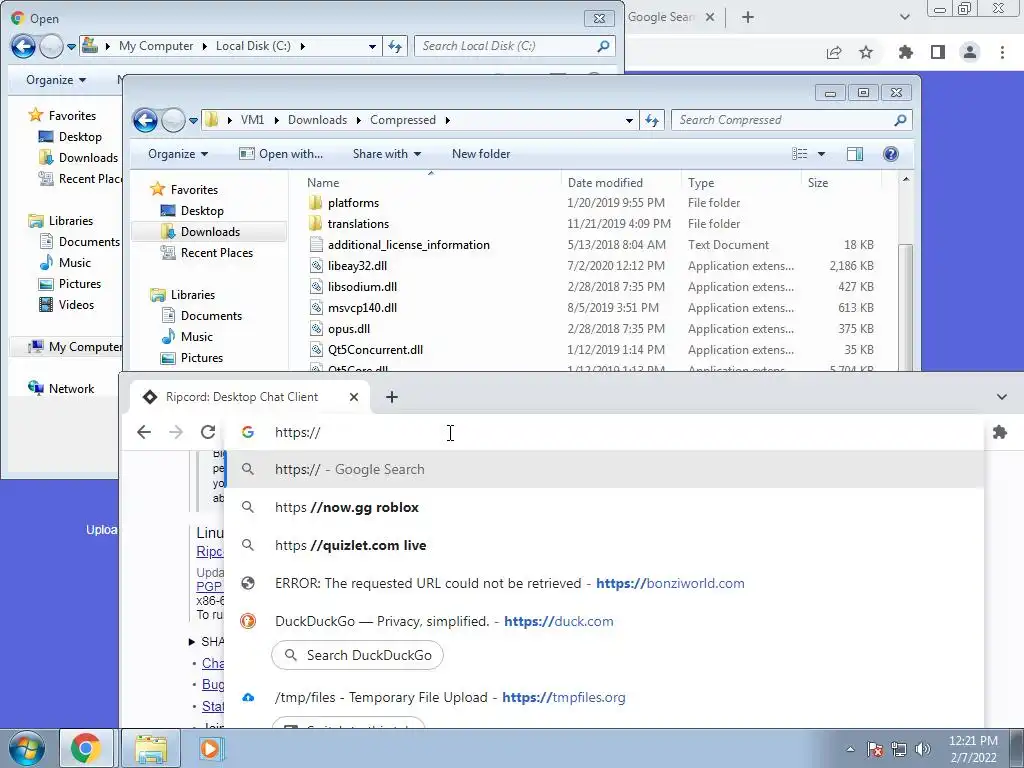Click share icon in background Chrome toolbar

coord(834,52)
